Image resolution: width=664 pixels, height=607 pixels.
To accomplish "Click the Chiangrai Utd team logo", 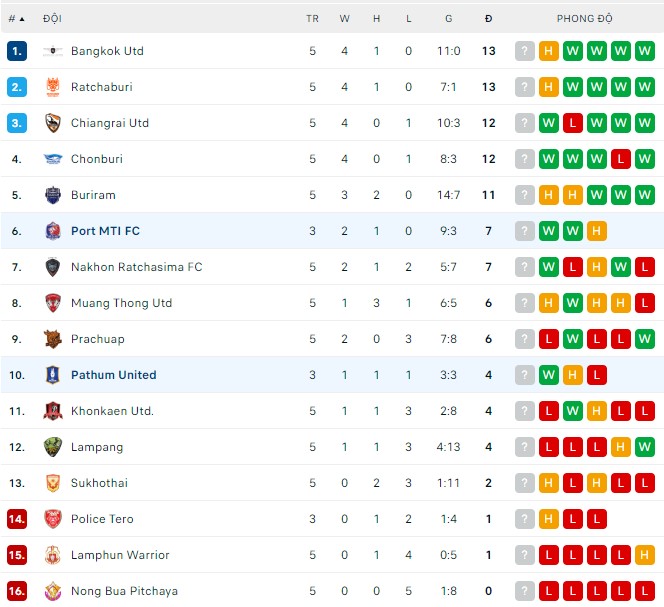I will 53,123.
